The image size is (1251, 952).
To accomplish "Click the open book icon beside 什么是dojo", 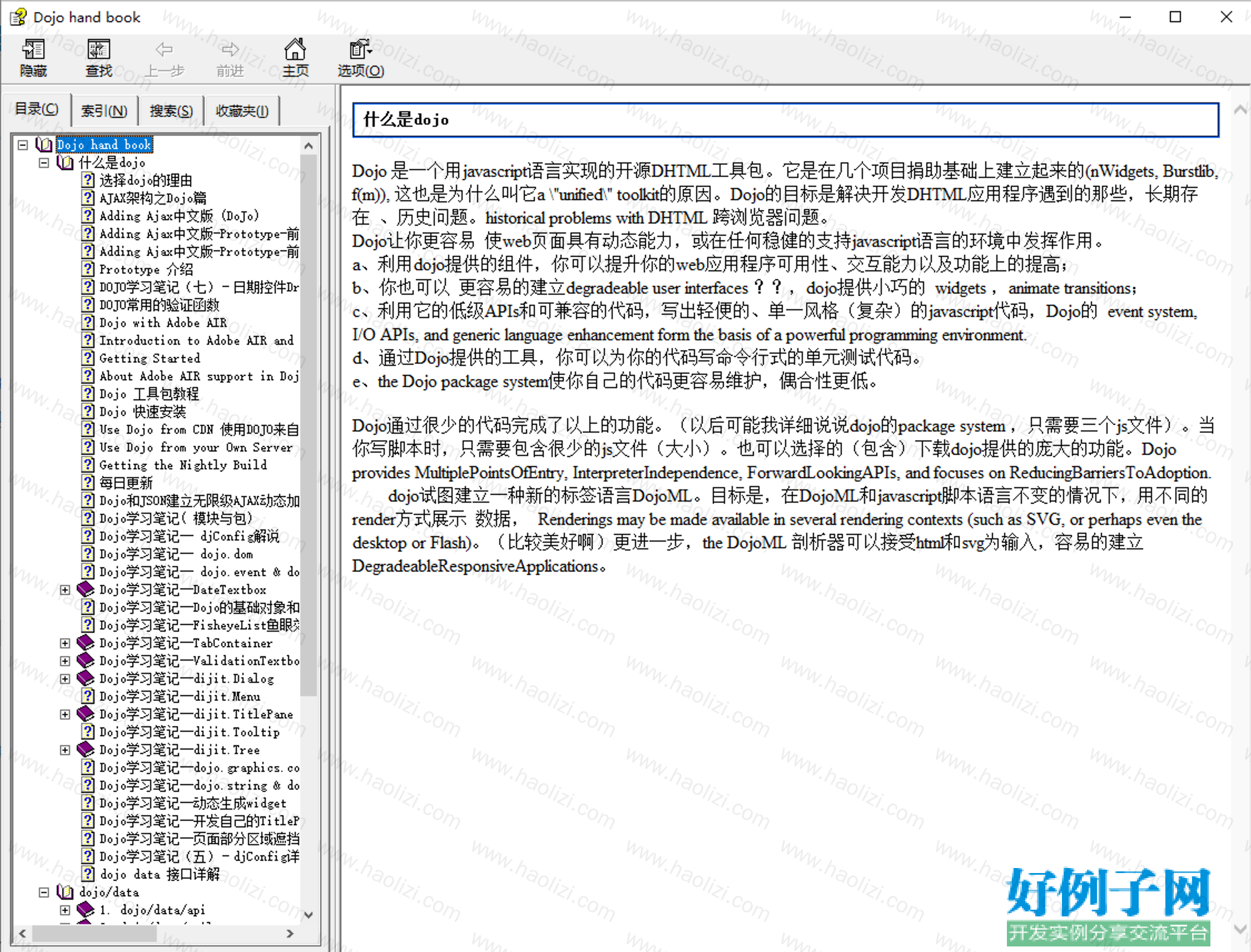I will [x=65, y=163].
